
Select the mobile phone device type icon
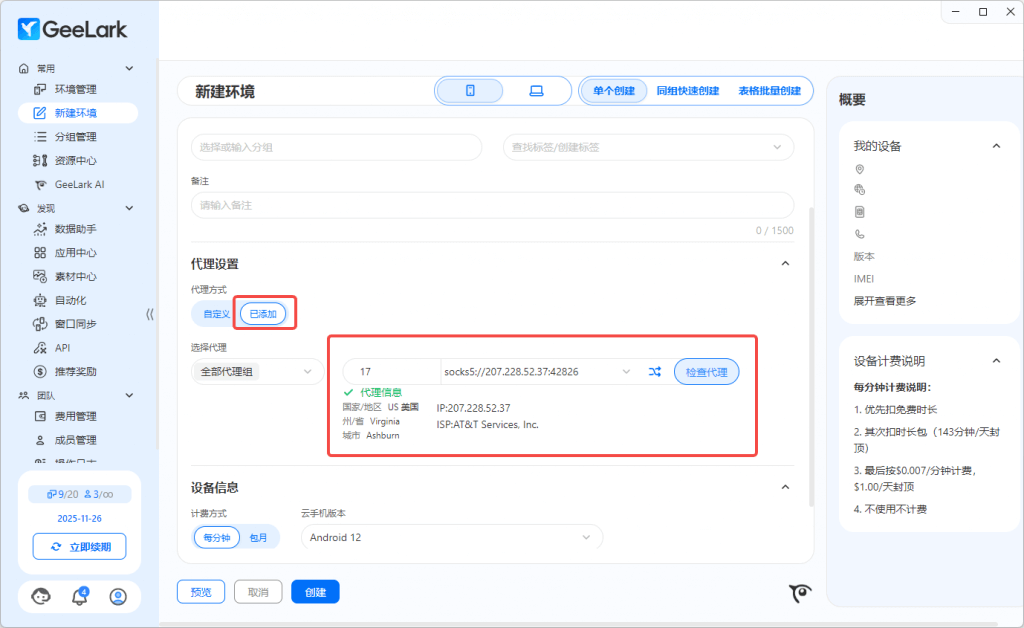pyautogui.click(x=470, y=91)
